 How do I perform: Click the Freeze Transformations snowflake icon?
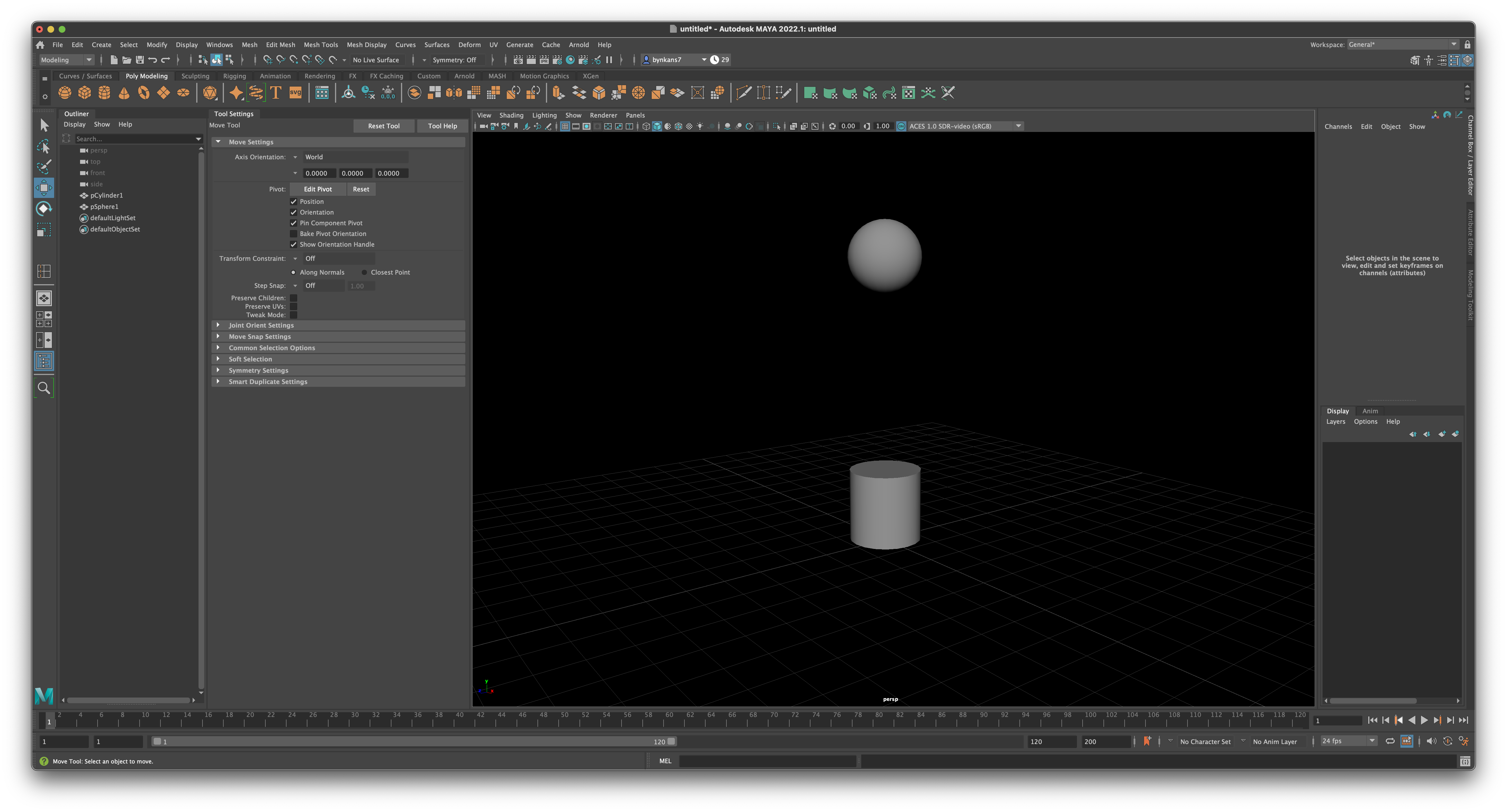point(388,93)
